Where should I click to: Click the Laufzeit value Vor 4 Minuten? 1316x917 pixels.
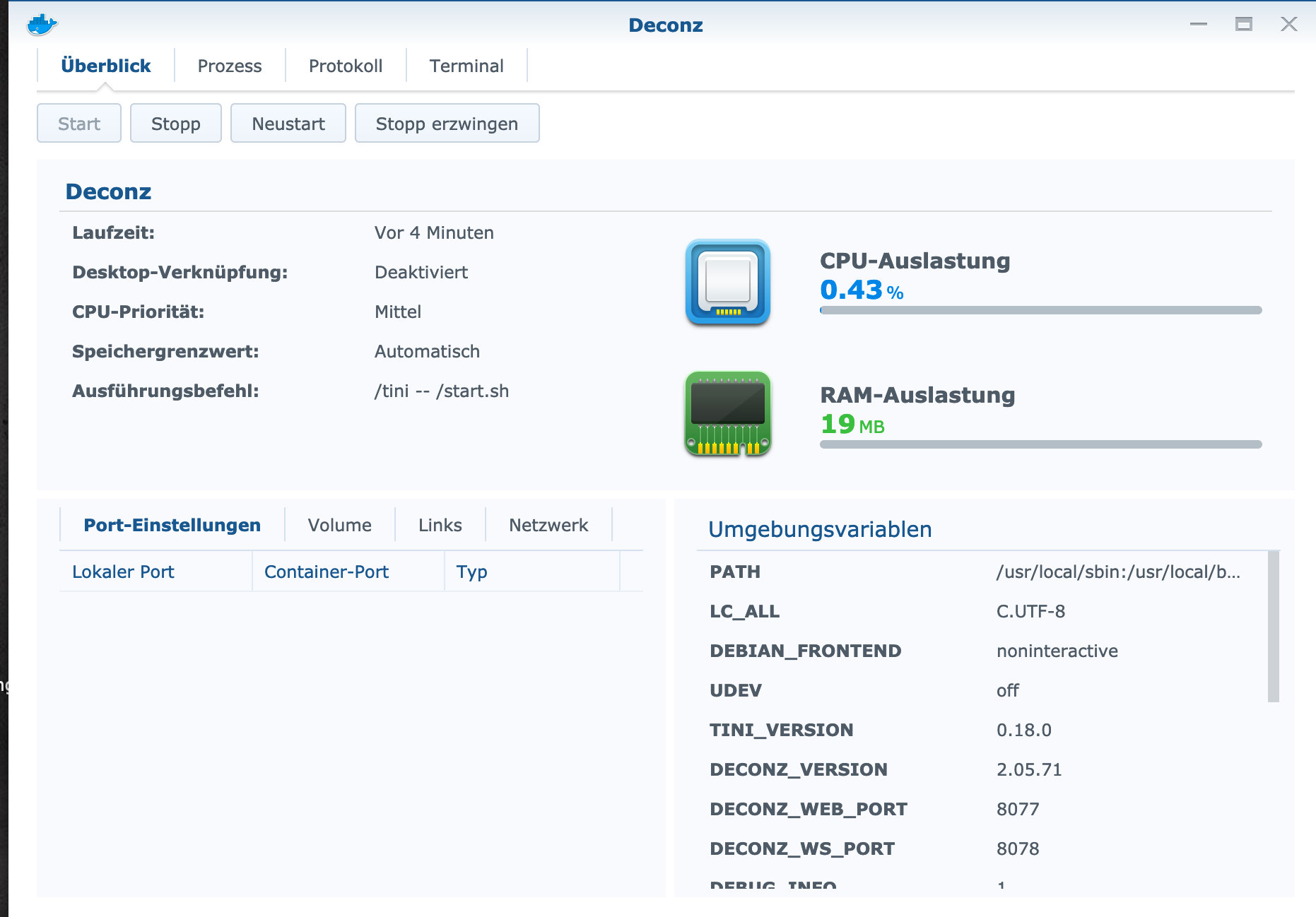click(434, 232)
